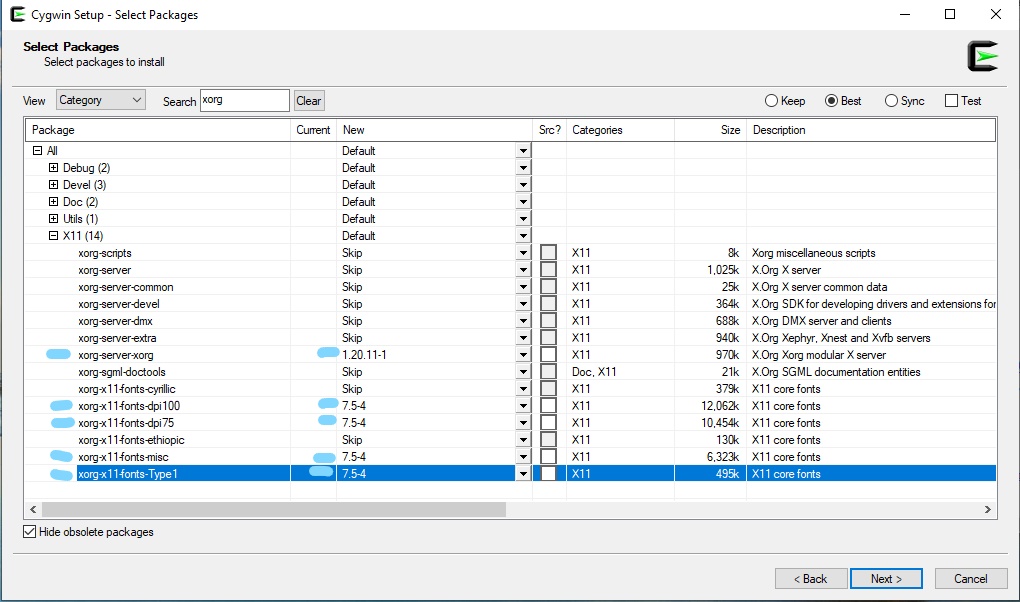Image resolution: width=1020 pixels, height=602 pixels.
Task: Open version dropdown for xorg-x11-fonts-dpi100
Action: [x=523, y=405]
